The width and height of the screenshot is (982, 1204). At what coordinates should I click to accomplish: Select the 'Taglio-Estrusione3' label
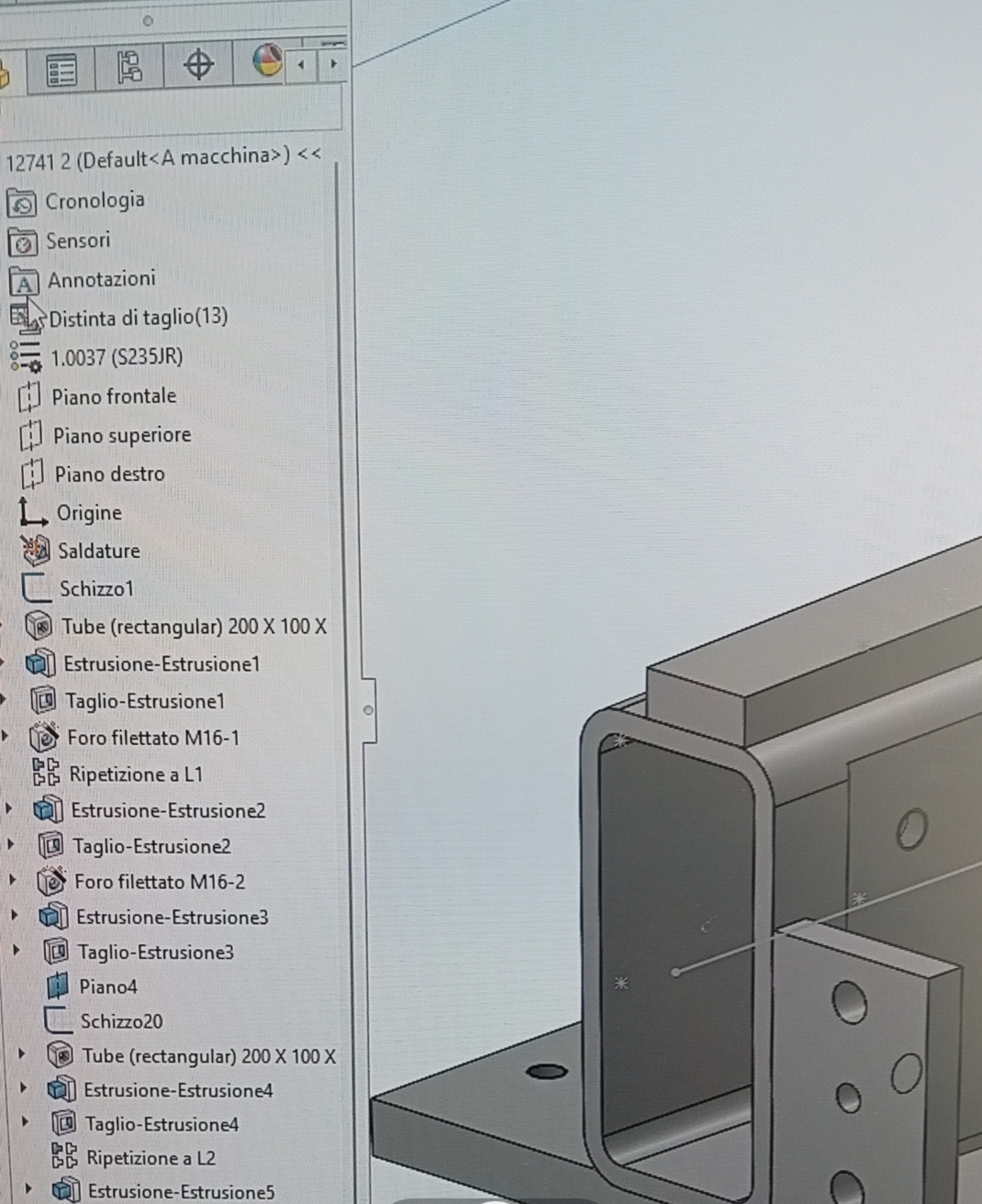(156, 953)
